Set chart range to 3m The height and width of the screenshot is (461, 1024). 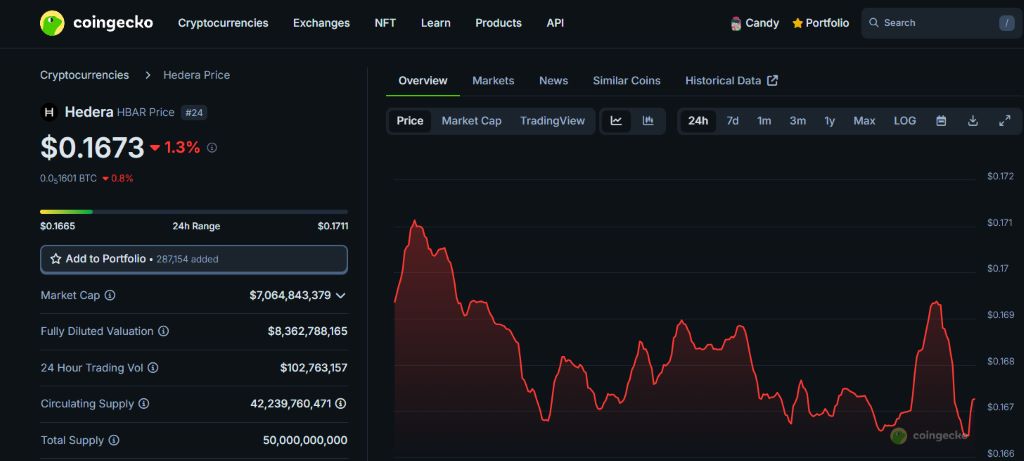[797, 121]
